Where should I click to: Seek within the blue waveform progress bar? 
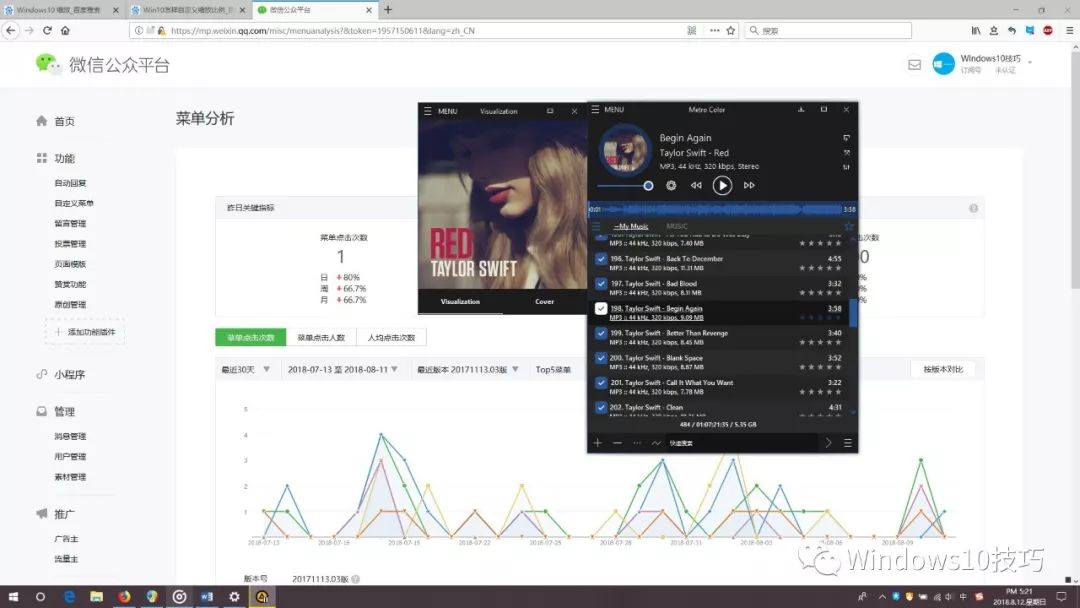tap(722, 209)
